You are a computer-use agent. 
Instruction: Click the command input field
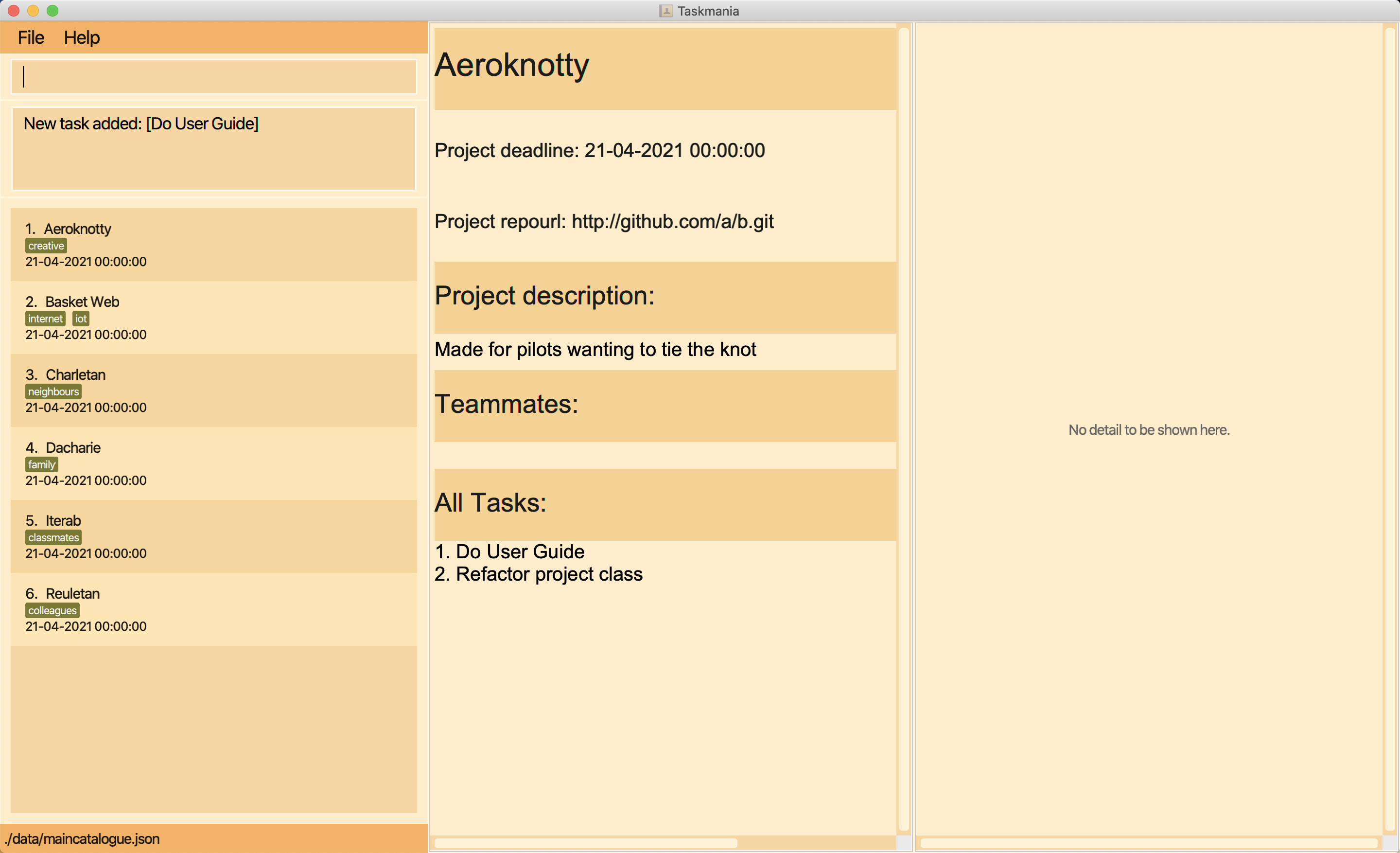pyautogui.click(x=213, y=77)
